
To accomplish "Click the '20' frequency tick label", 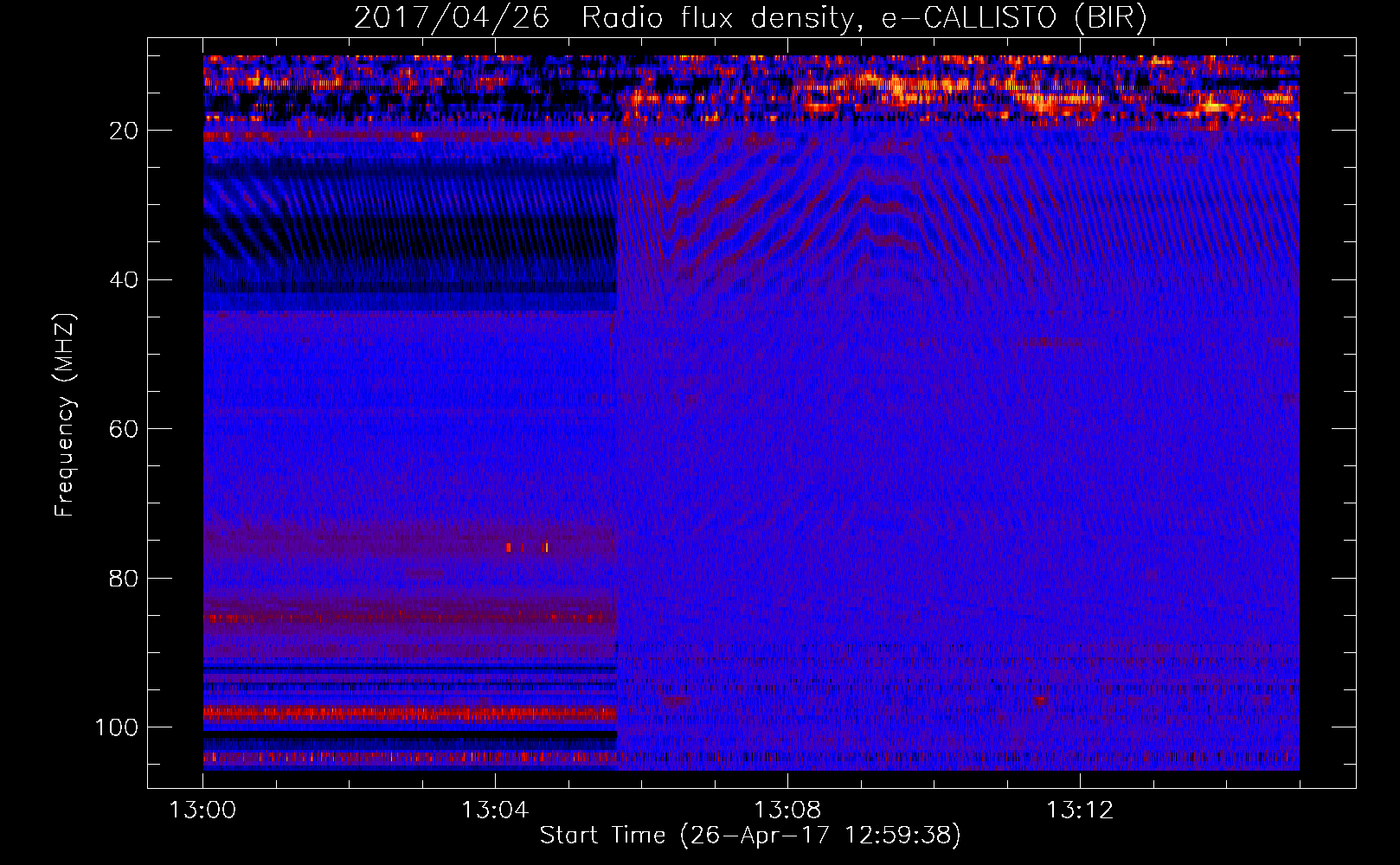I will [x=124, y=131].
